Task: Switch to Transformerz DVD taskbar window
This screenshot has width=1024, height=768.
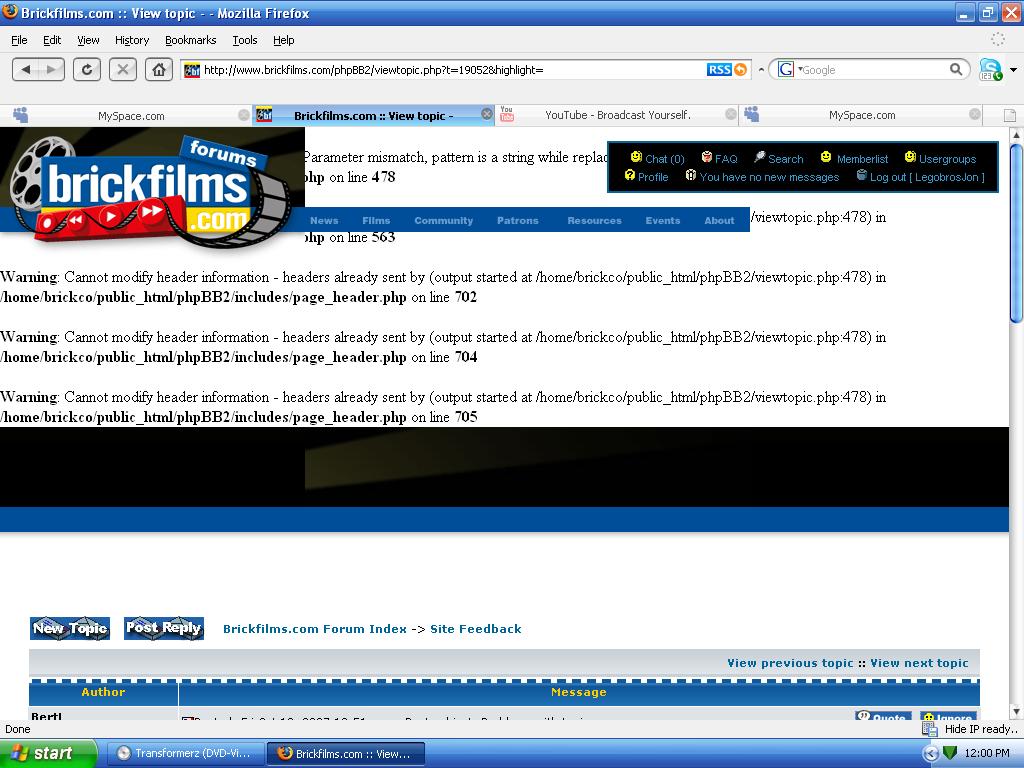Action: point(185,753)
